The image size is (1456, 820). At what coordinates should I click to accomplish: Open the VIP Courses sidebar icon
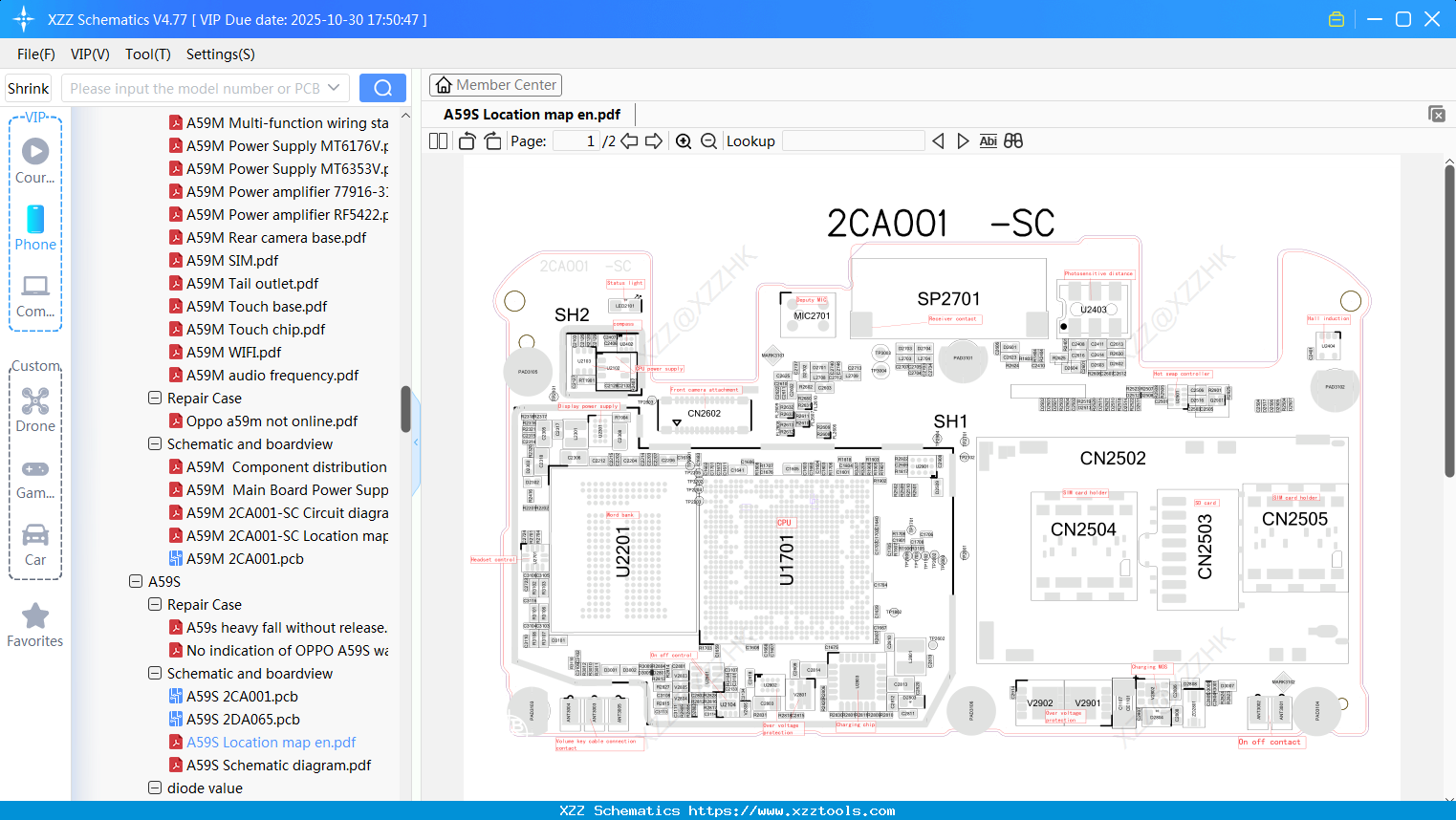tap(35, 160)
